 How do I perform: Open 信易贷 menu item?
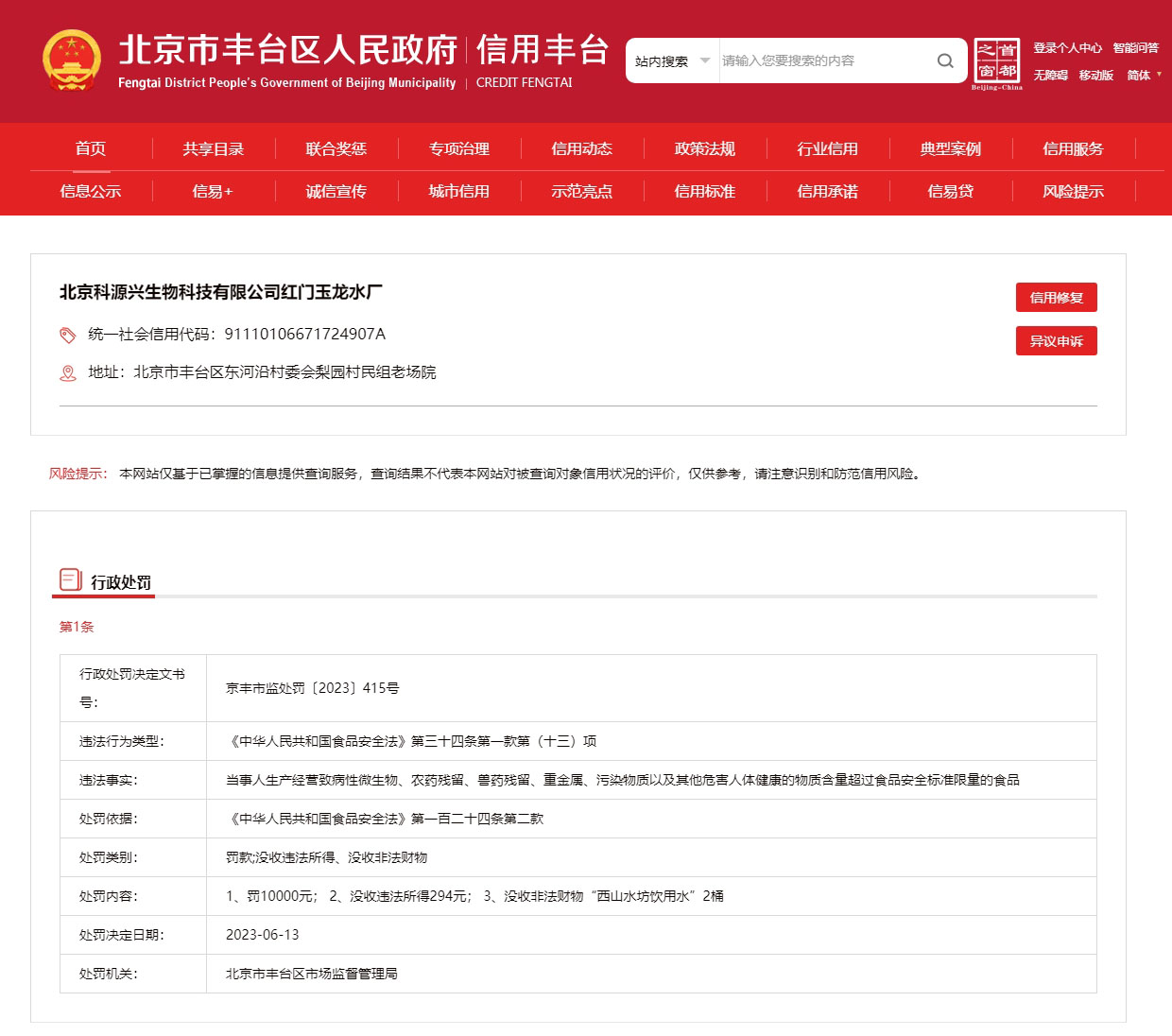click(x=951, y=191)
